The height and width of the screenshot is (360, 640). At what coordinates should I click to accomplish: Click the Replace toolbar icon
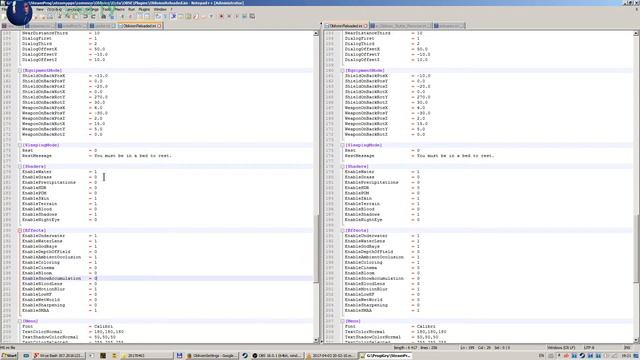(111, 16)
